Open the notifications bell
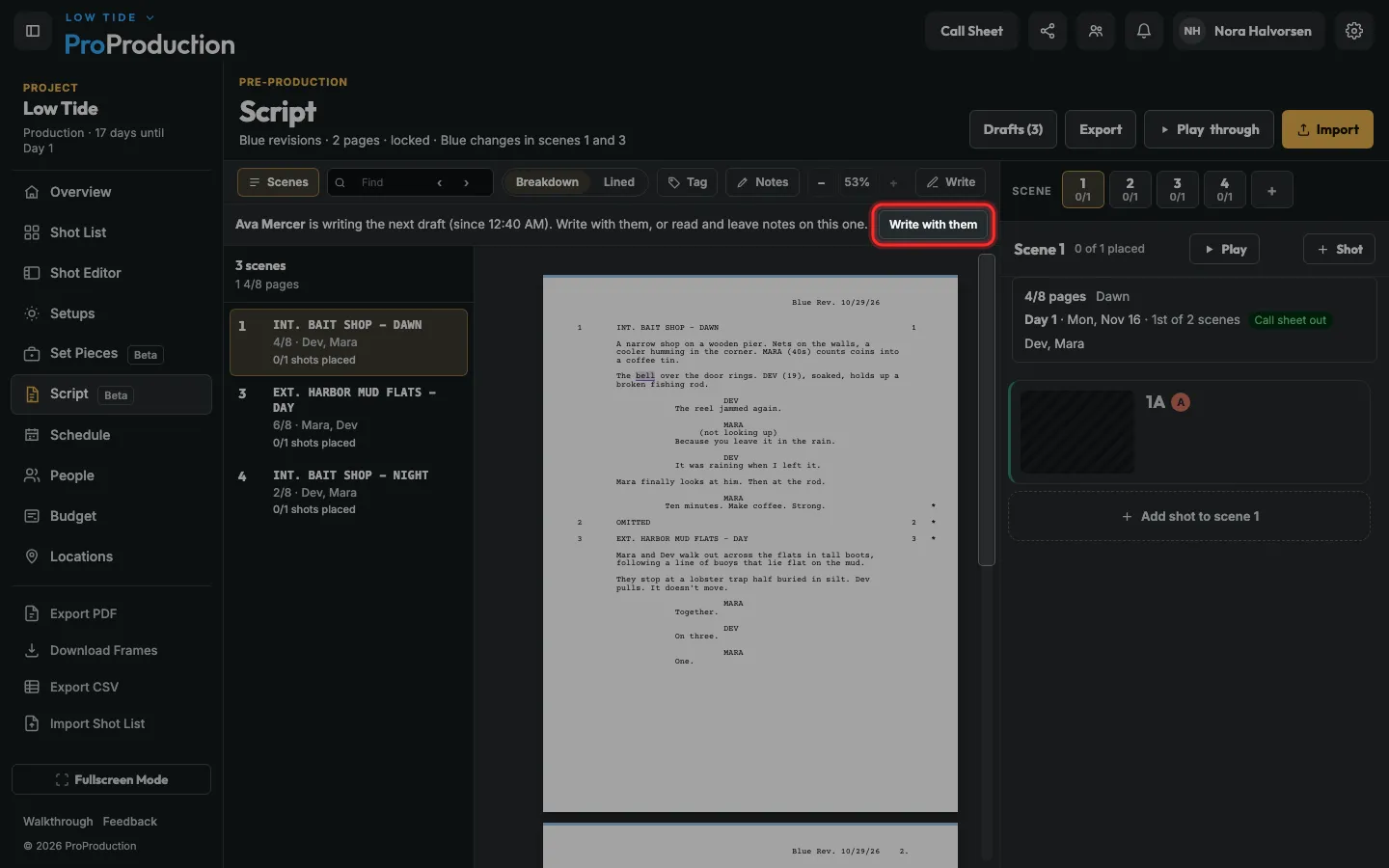This screenshot has width=1389, height=868. (1144, 31)
